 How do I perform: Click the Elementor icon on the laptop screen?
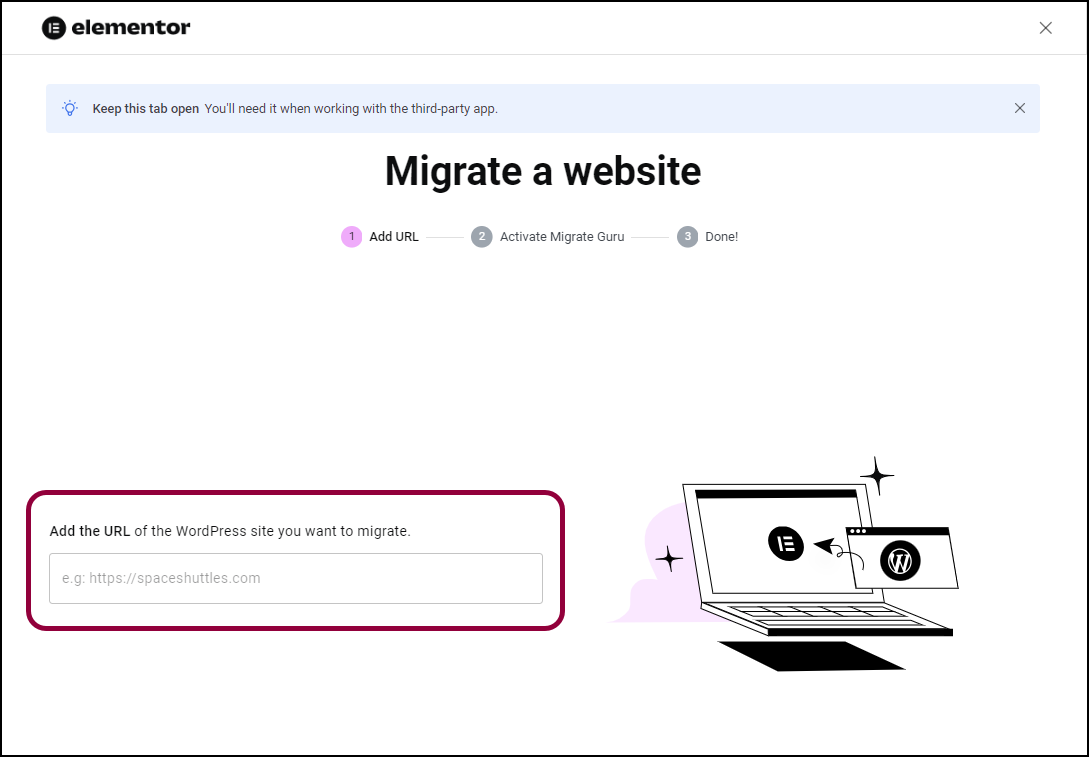pyautogui.click(x=786, y=543)
